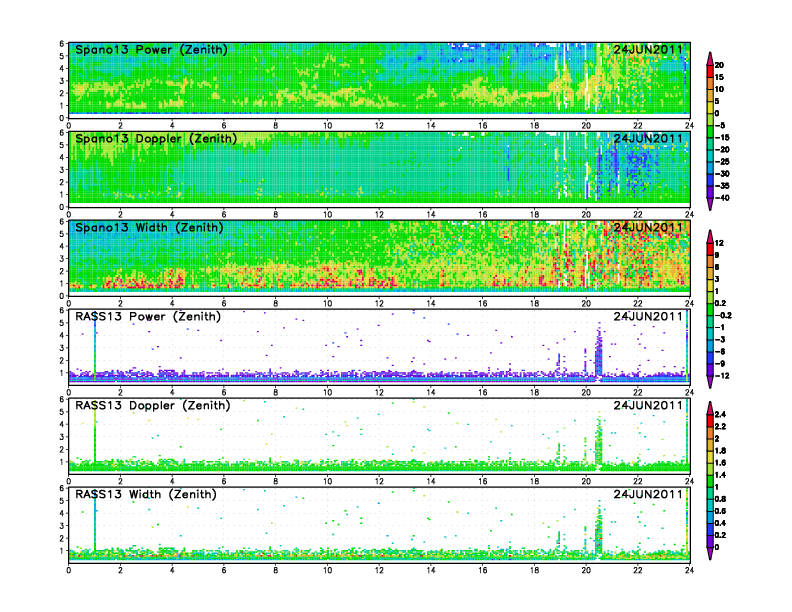Click the '-12' label on the middle colorbar
The height and width of the screenshot is (612, 792).
pyautogui.click(x=722, y=376)
